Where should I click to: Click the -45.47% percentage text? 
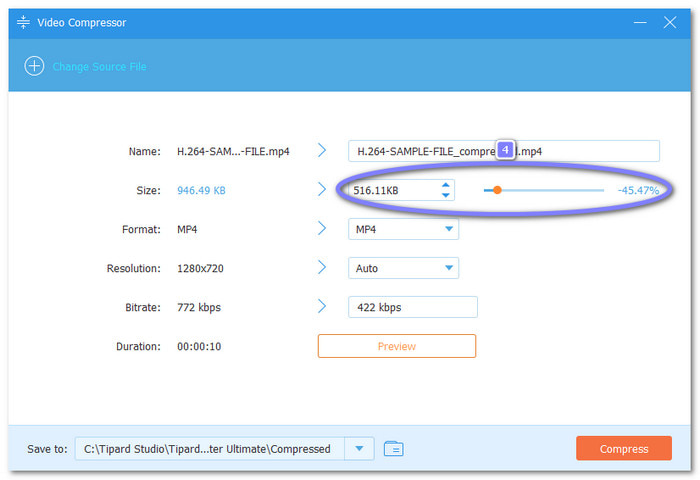pyautogui.click(x=638, y=190)
